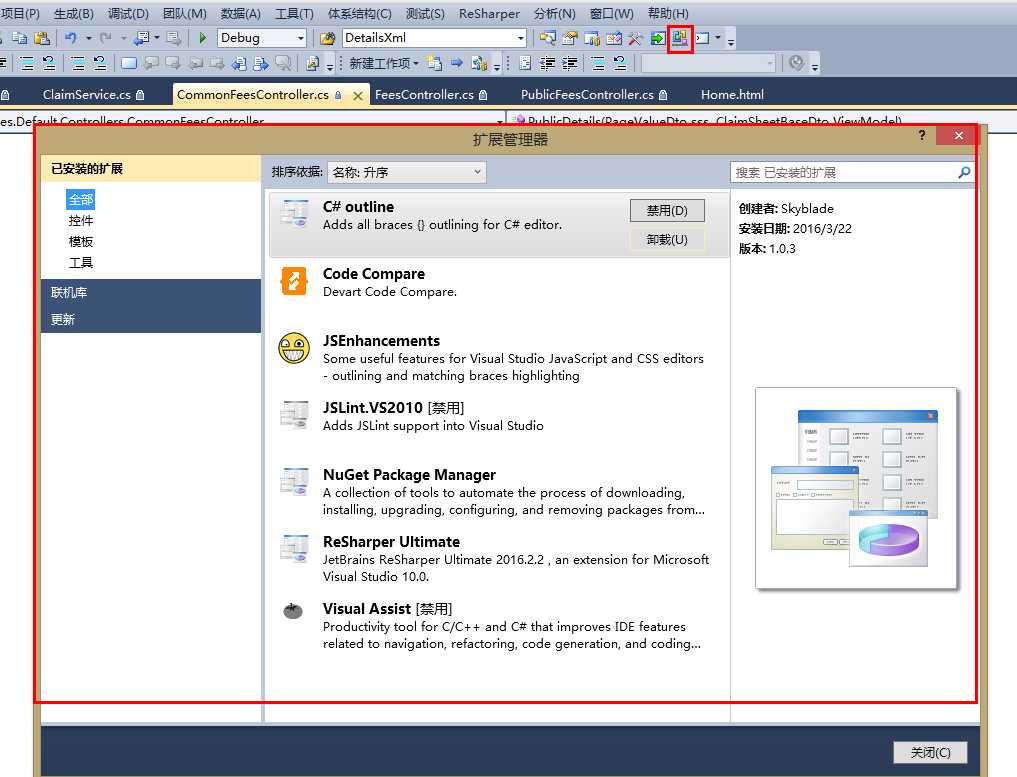Open the ReSharper menu
The image size is (1017, 777).
[489, 14]
